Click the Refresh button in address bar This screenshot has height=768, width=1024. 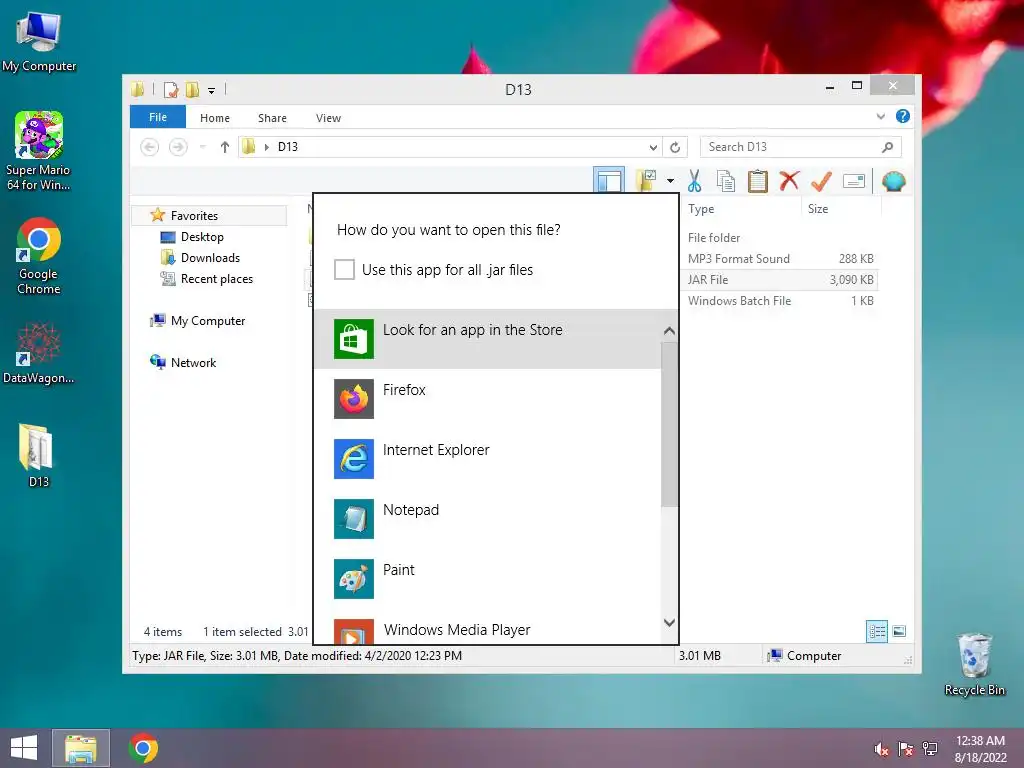pos(675,147)
